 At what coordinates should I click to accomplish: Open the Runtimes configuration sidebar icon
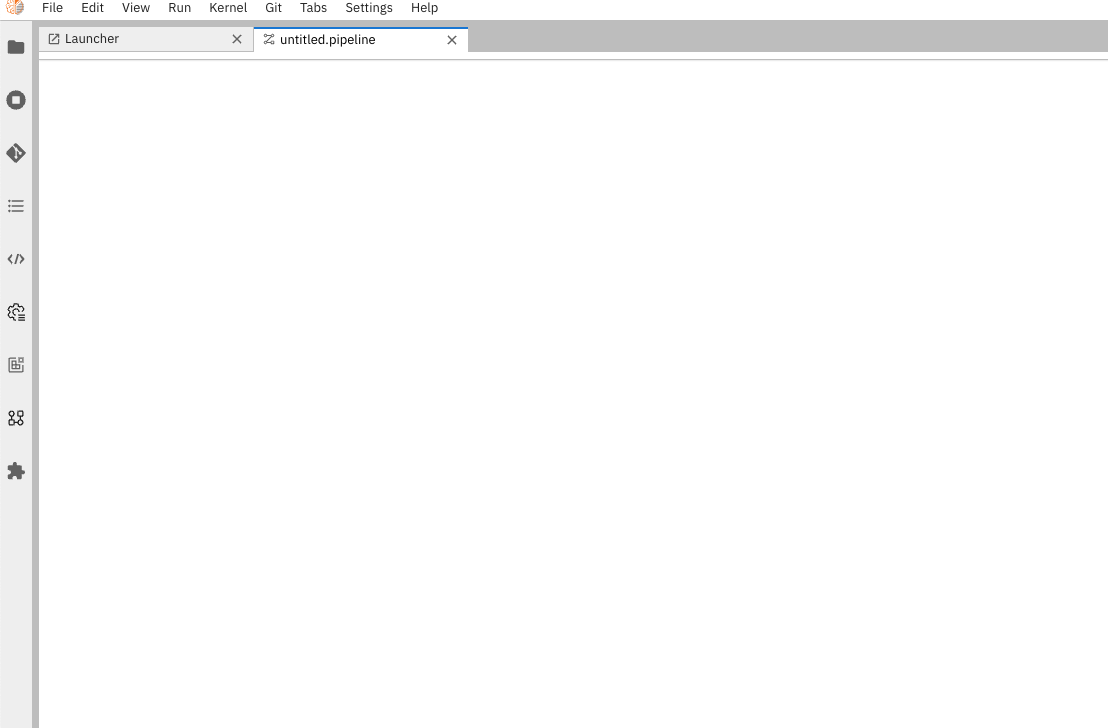(16, 312)
